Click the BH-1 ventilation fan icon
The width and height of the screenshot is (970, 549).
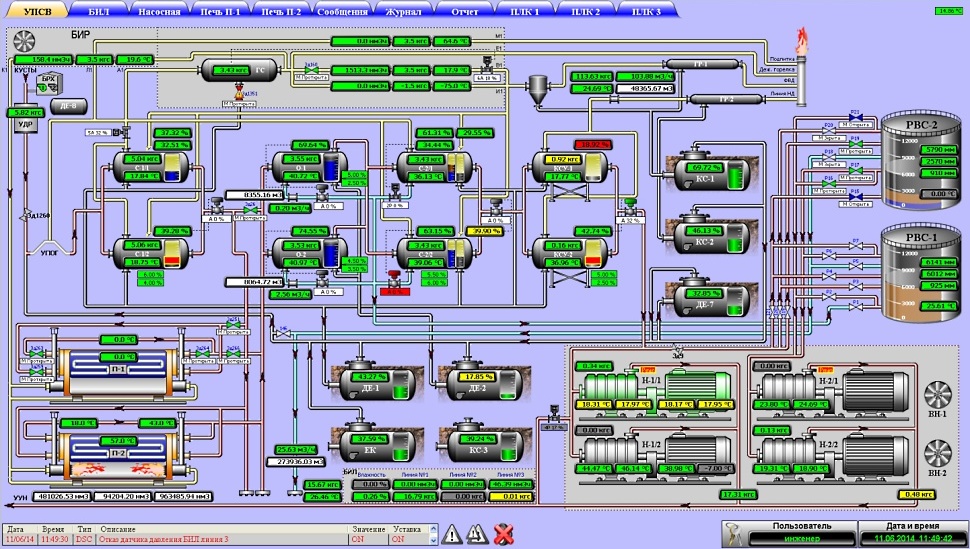click(937, 394)
